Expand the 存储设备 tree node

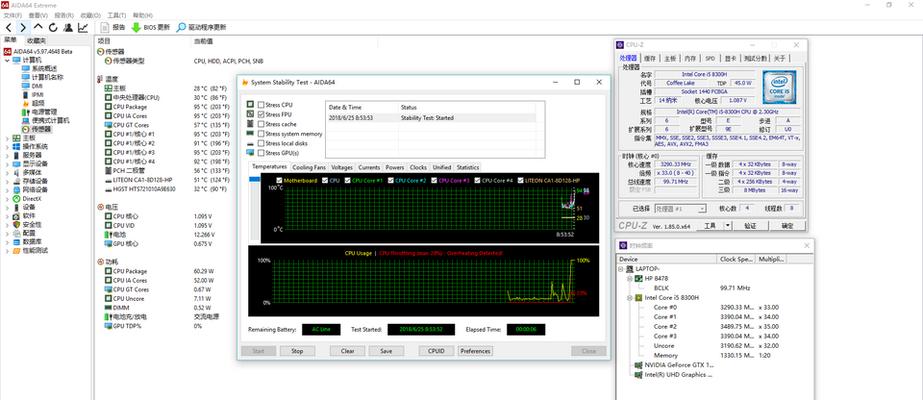[7, 181]
